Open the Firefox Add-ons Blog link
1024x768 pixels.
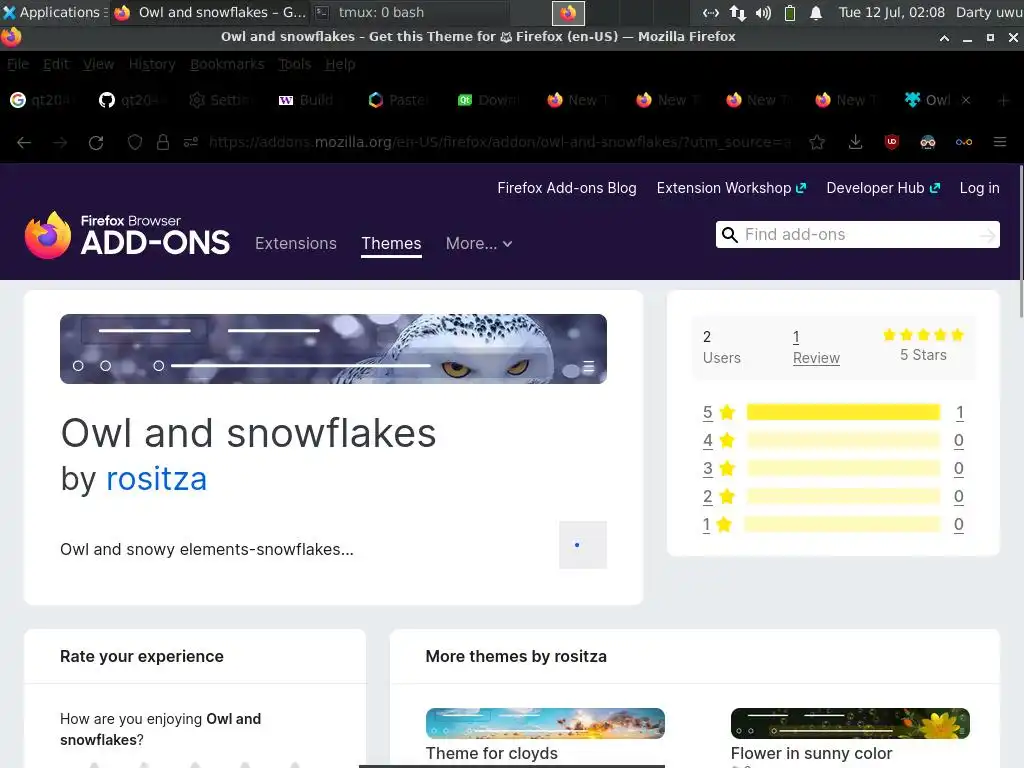567,188
